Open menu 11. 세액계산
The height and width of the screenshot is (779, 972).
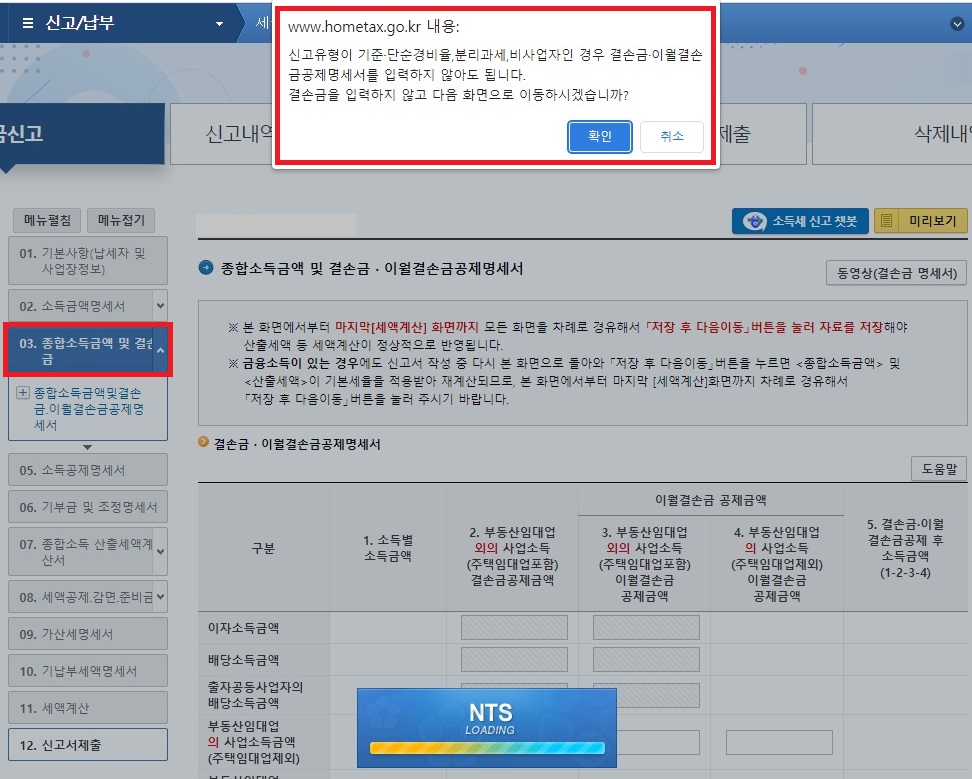[87, 708]
